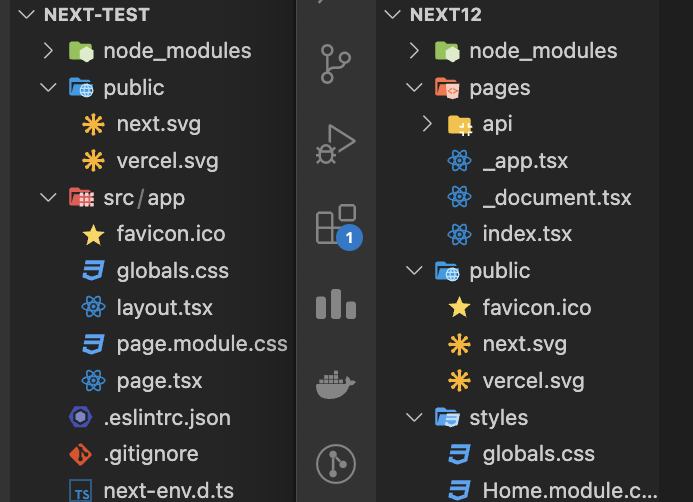Open layout.tsx file
Viewport: 693px width, 502px height.
[x=164, y=308]
